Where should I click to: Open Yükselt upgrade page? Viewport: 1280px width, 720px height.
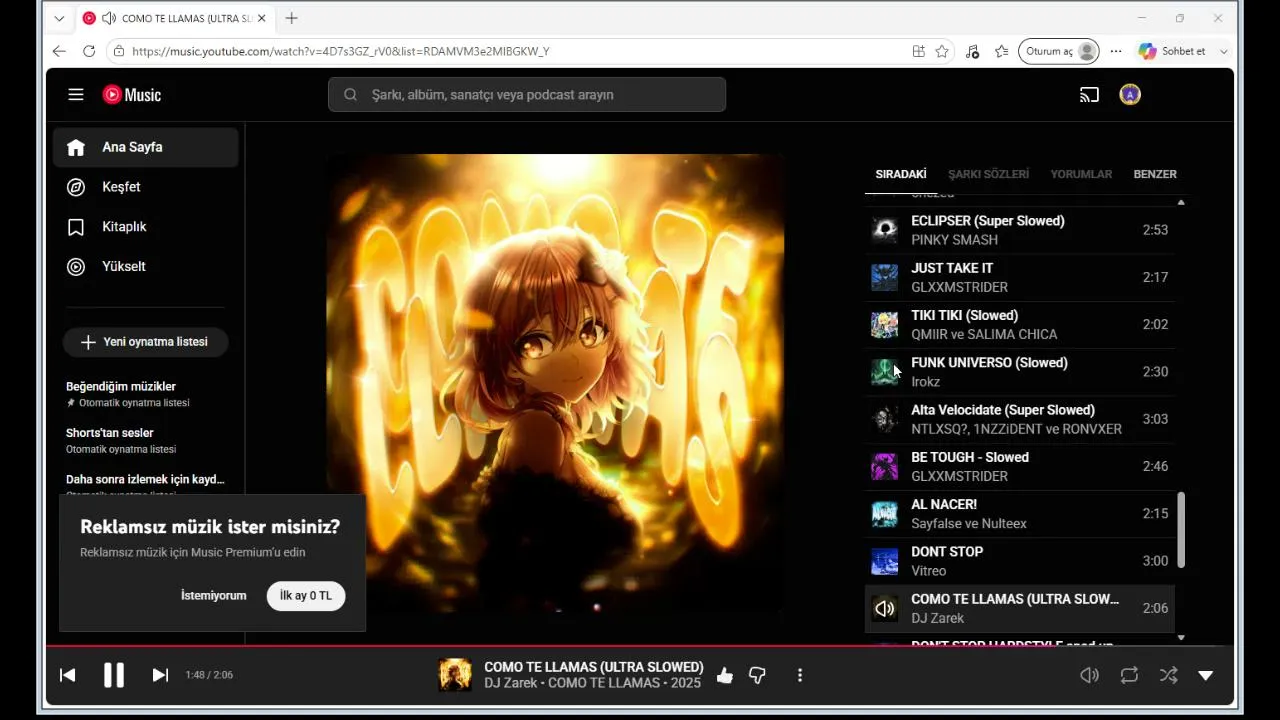tap(146, 267)
